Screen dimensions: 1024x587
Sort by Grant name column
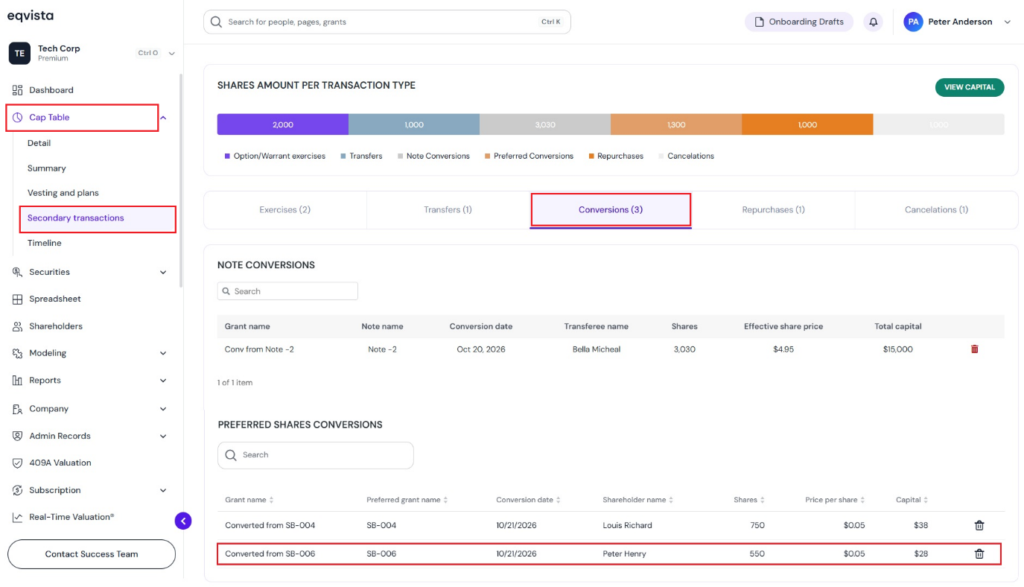coord(249,500)
